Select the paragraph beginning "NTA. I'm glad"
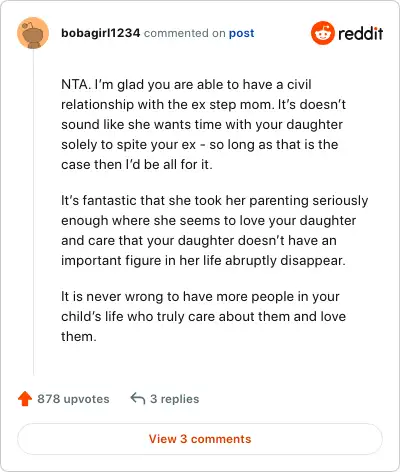 pos(203,124)
